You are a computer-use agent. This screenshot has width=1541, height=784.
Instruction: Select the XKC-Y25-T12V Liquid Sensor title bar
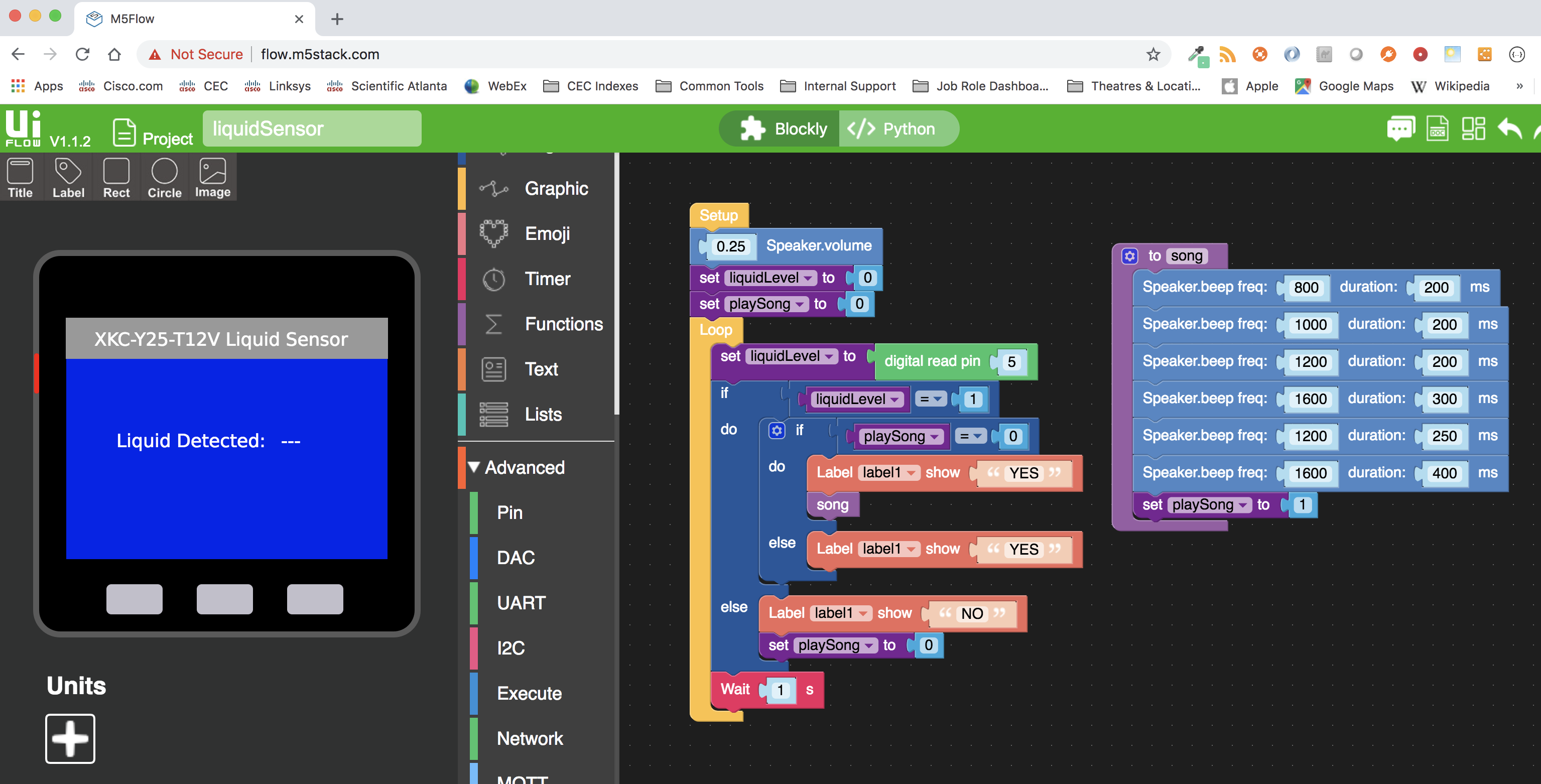click(x=227, y=338)
